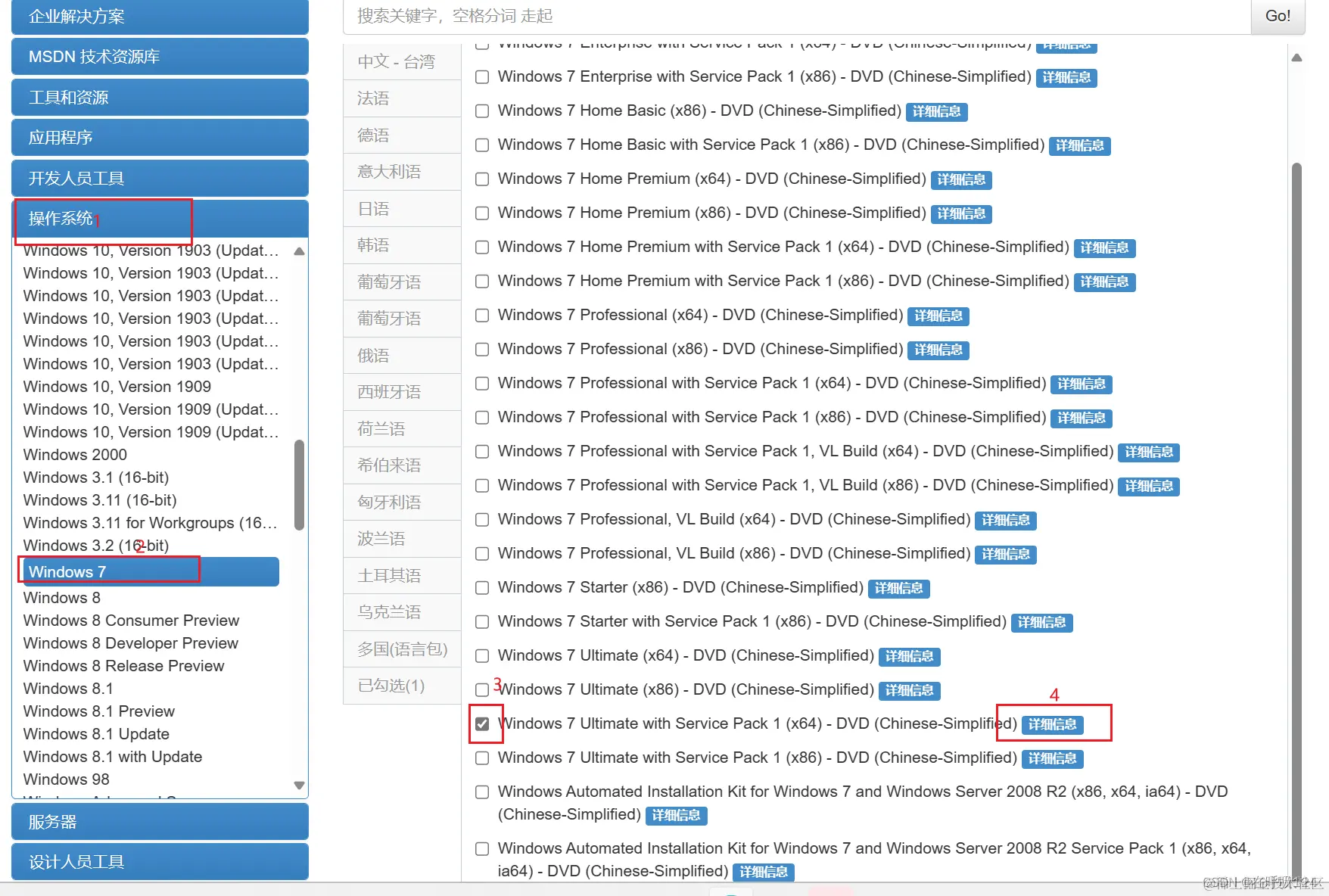The width and height of the screenshot is (1329, 896).
Task: Select Windows 8 in the OS list
Action: click(x=62, y=598)
